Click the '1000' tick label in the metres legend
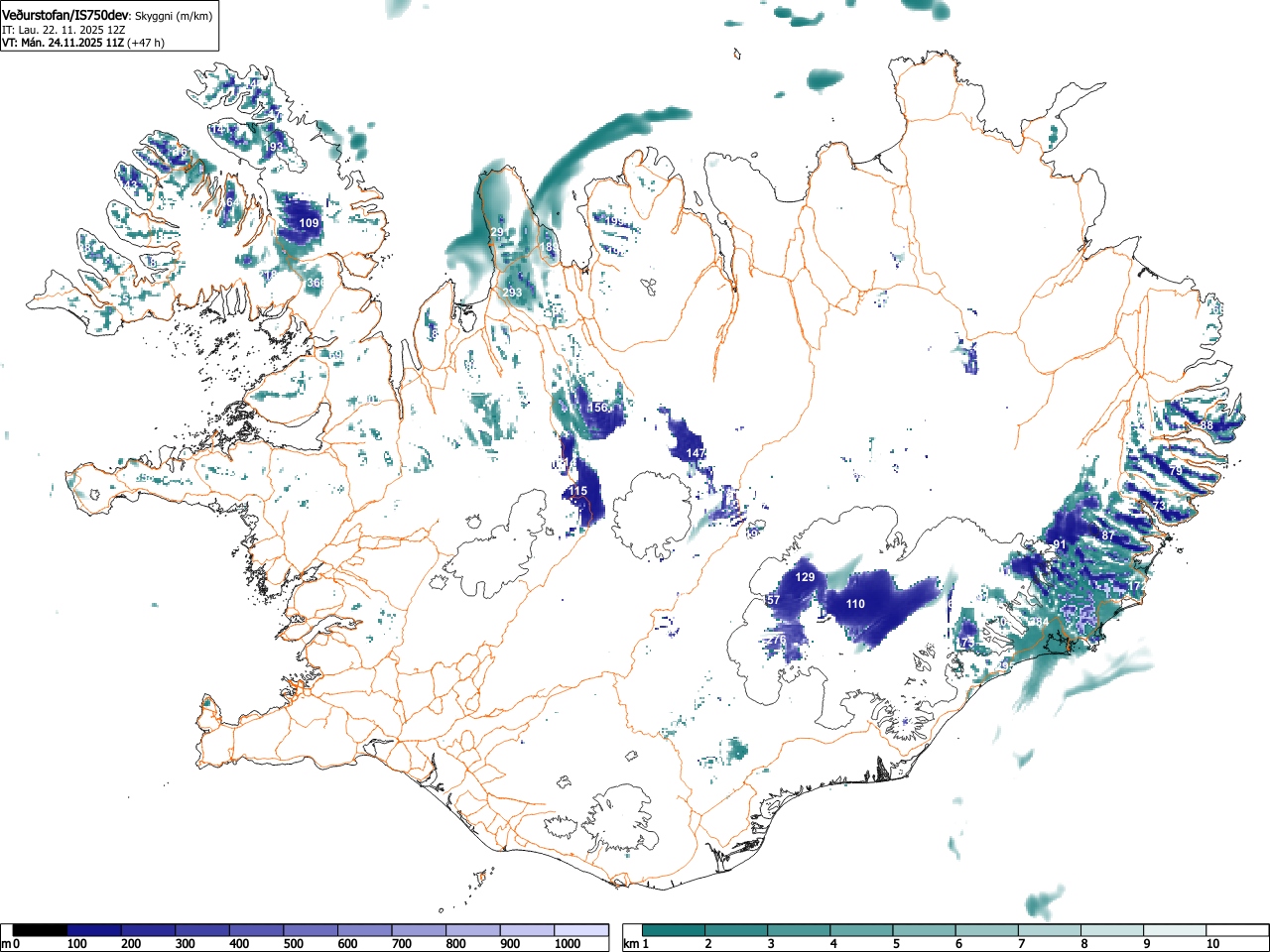This screenshot has height=952, width=1270. [x=568, y=944]
